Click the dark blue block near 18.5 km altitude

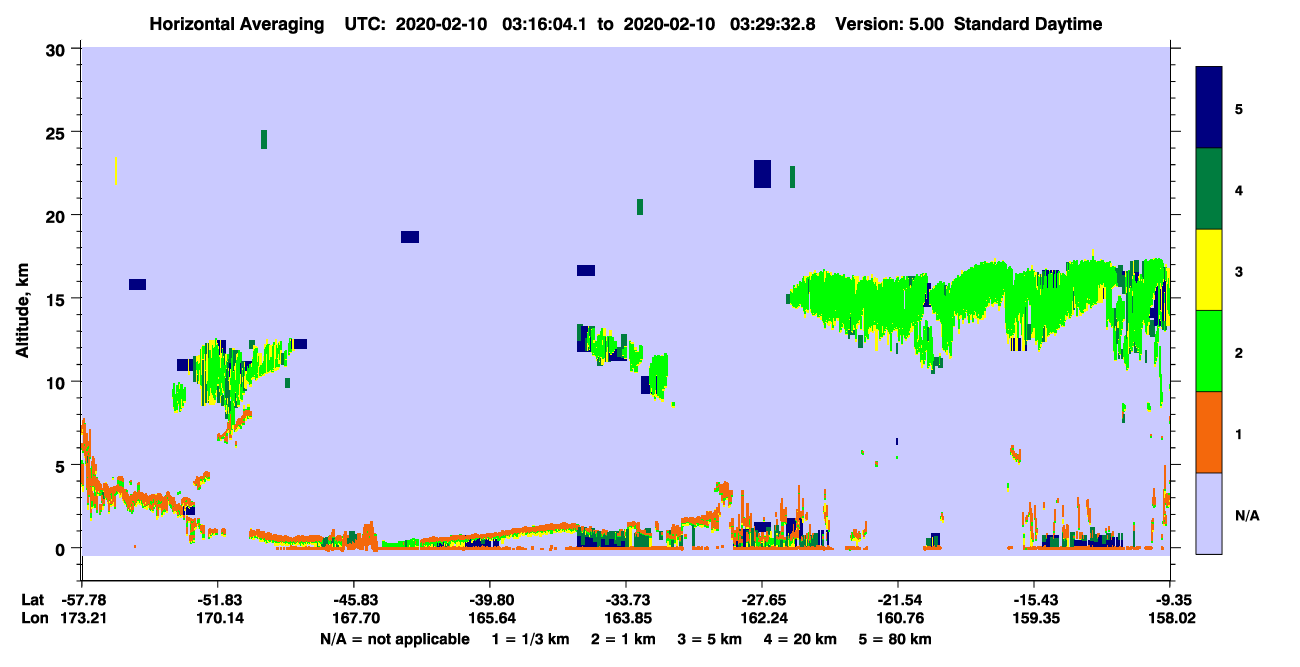pyautogui.click(x=410, y=237)
